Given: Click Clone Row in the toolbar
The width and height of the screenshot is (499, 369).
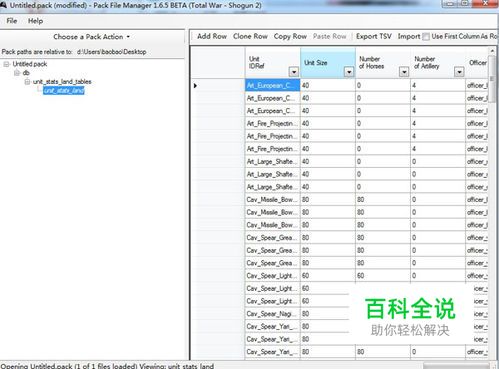Looking at the screenshot, I should tap(250, 36).
